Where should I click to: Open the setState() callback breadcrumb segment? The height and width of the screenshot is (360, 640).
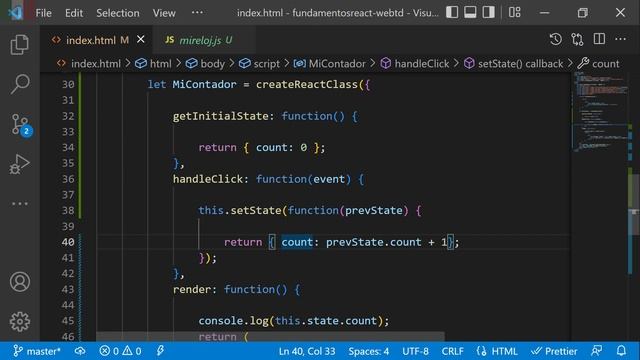point(514,64)
